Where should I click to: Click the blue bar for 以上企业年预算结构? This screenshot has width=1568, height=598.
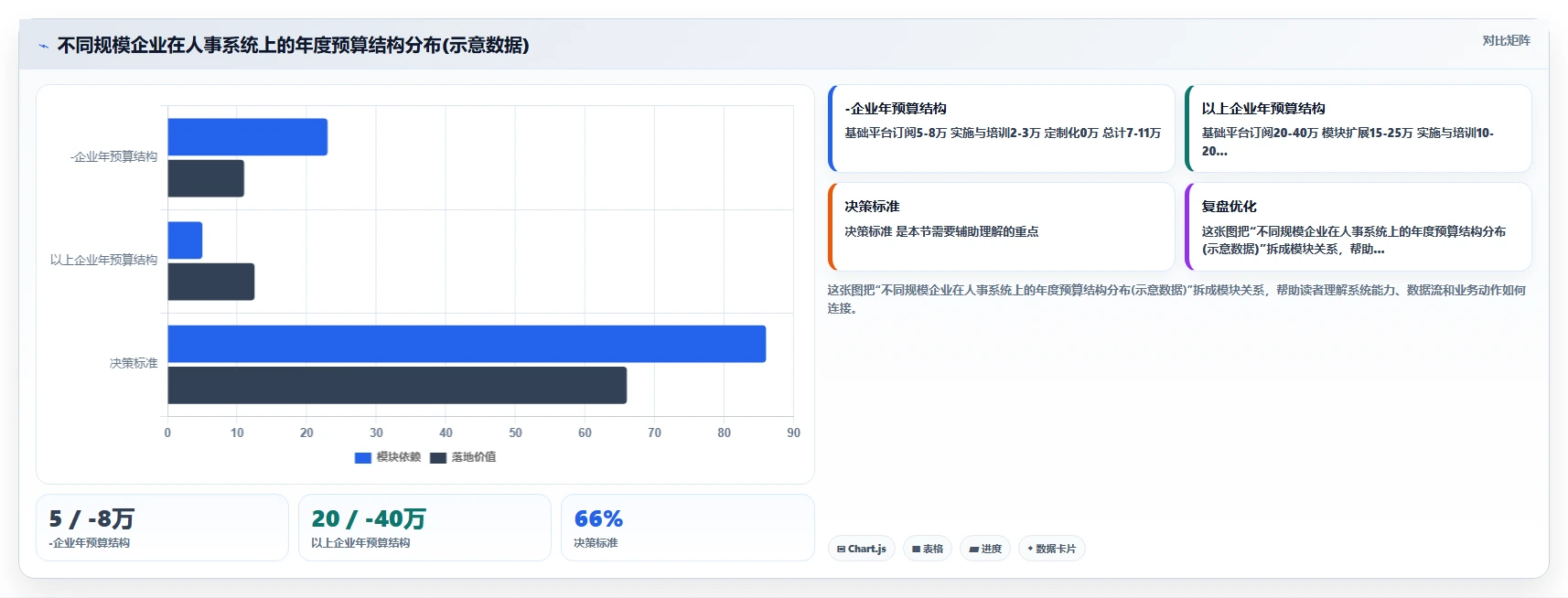tap(185, 240)
